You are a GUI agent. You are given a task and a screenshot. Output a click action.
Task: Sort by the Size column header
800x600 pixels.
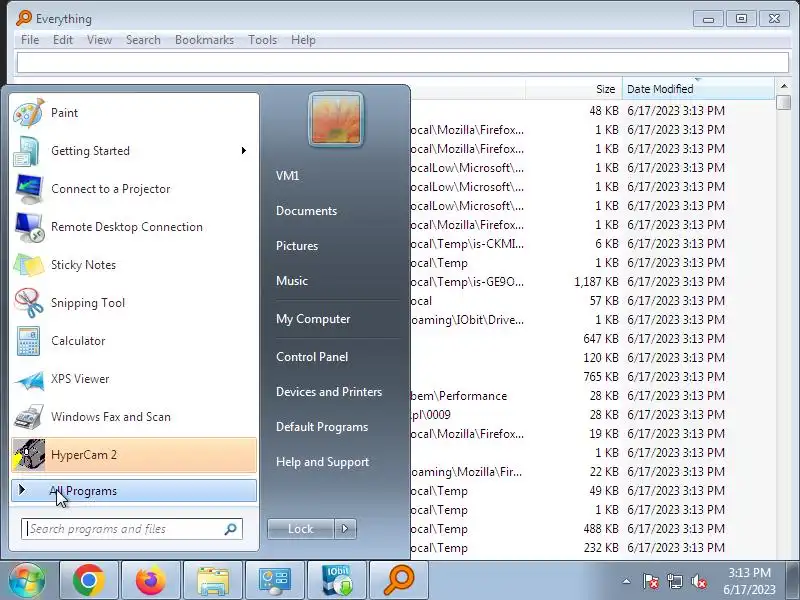(x=573, y=89)
